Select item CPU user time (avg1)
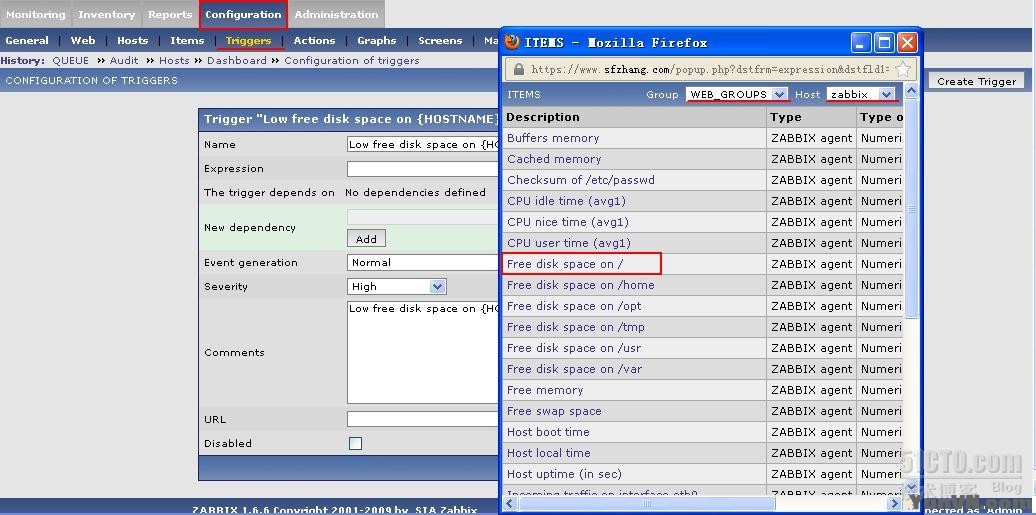The height and width of the screenshot is (515, 1036). (569, 243)
